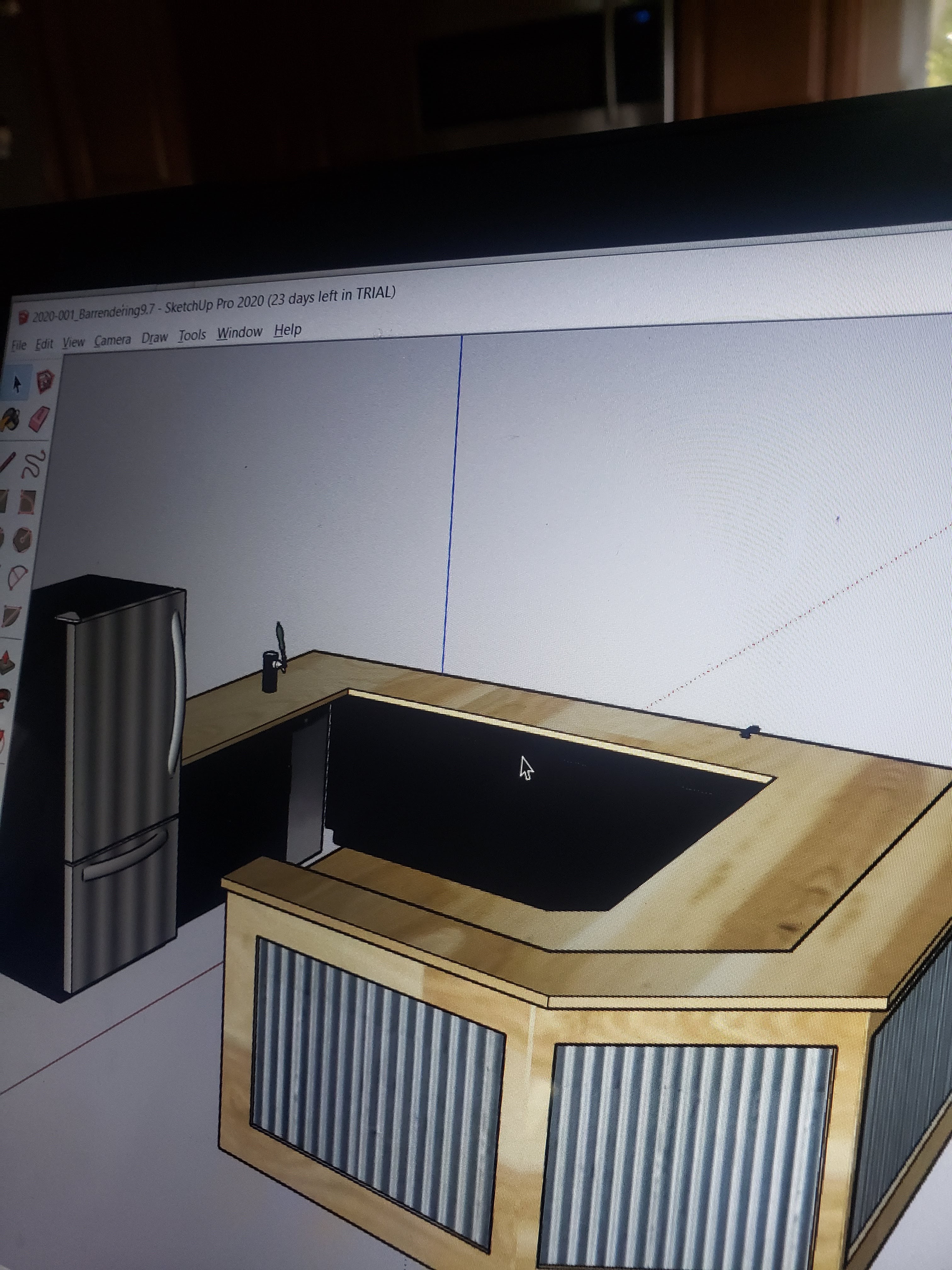The width and height of the screenshot is (952, 1270).
Task: Open the Window menu
Action: click(239, 332)
